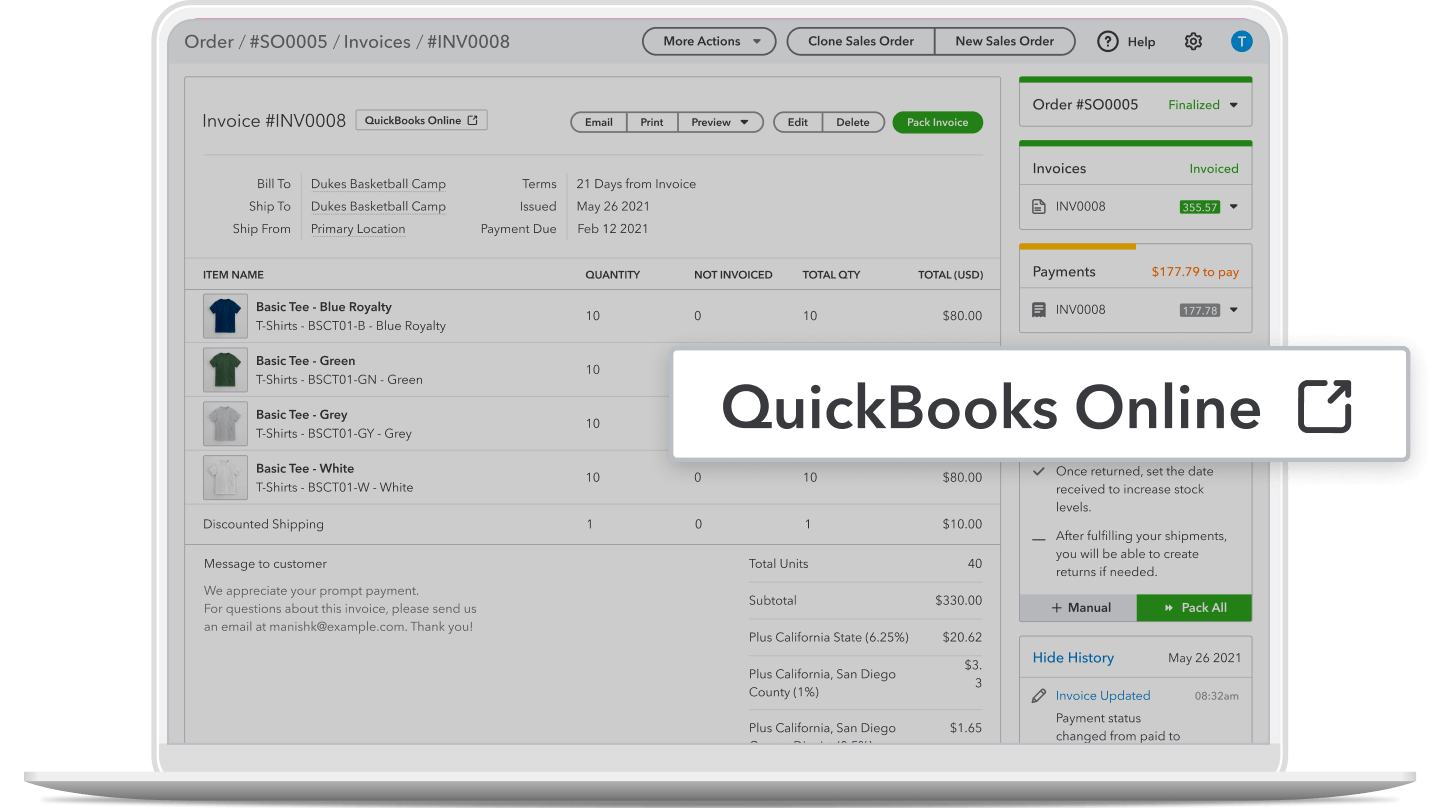
Task: Open the Primary Location link
Action: coord(358,229)
